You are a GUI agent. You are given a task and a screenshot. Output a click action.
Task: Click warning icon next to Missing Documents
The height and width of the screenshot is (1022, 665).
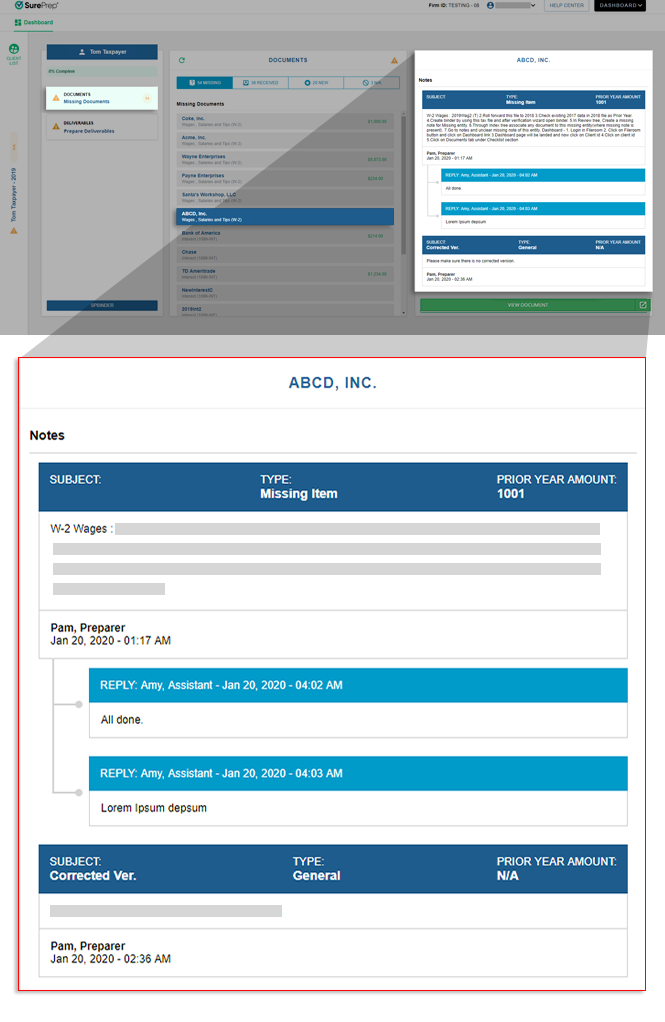coord(56,98)
